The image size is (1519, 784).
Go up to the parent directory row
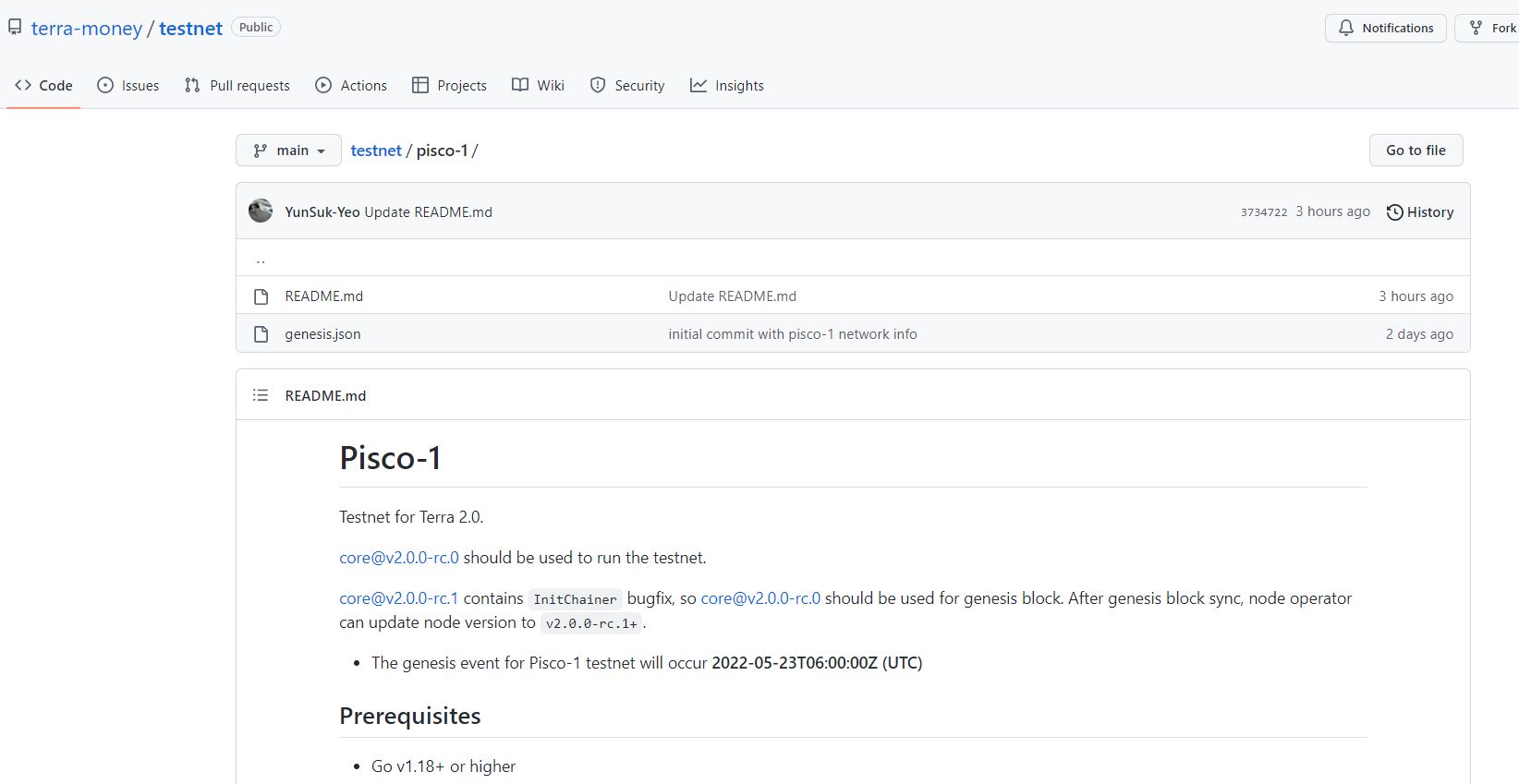[853, 259]
